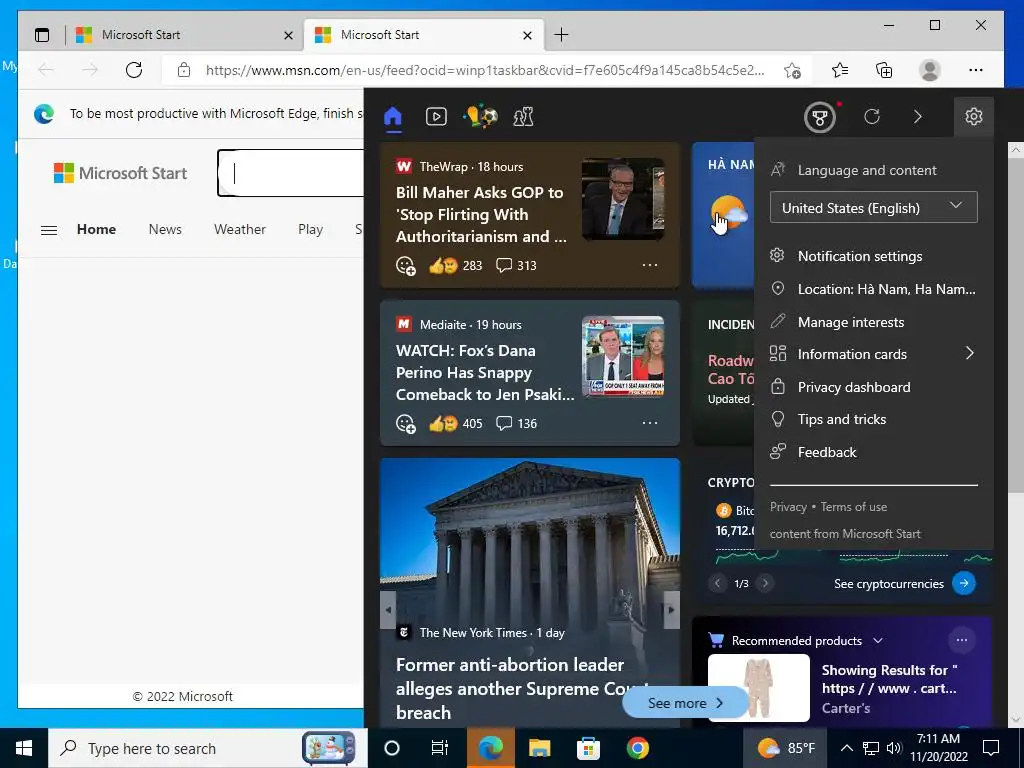
Task: Click the forward arrow in widgets header
Action: [x=918, y=117]
